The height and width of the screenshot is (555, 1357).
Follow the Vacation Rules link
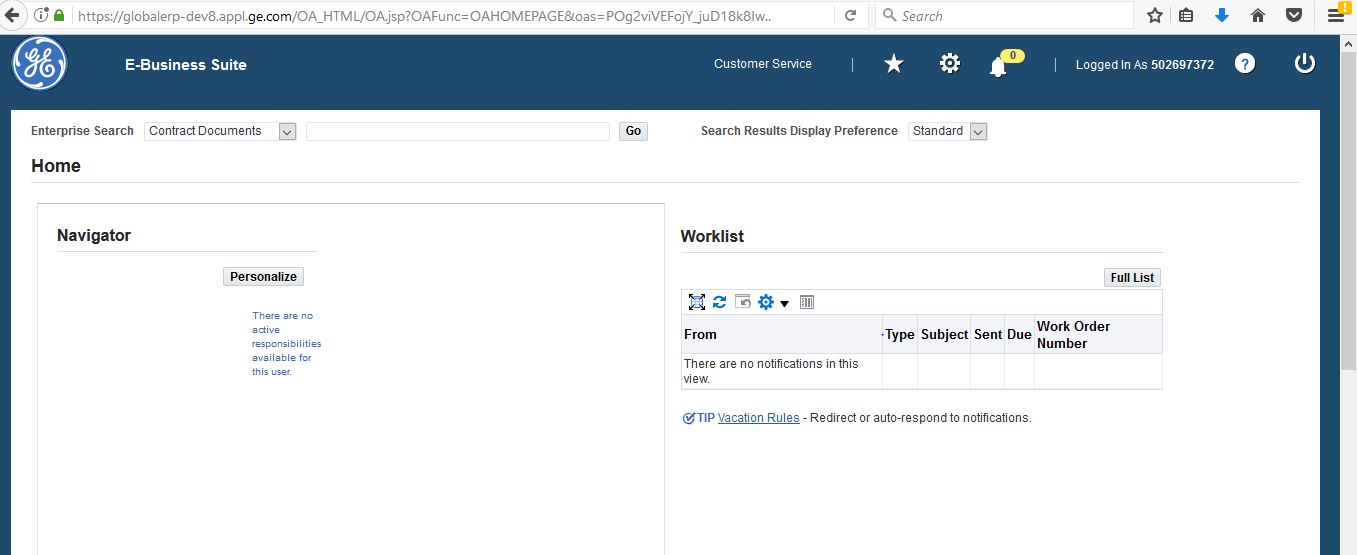pyautogui.click(x=758, y=418)
